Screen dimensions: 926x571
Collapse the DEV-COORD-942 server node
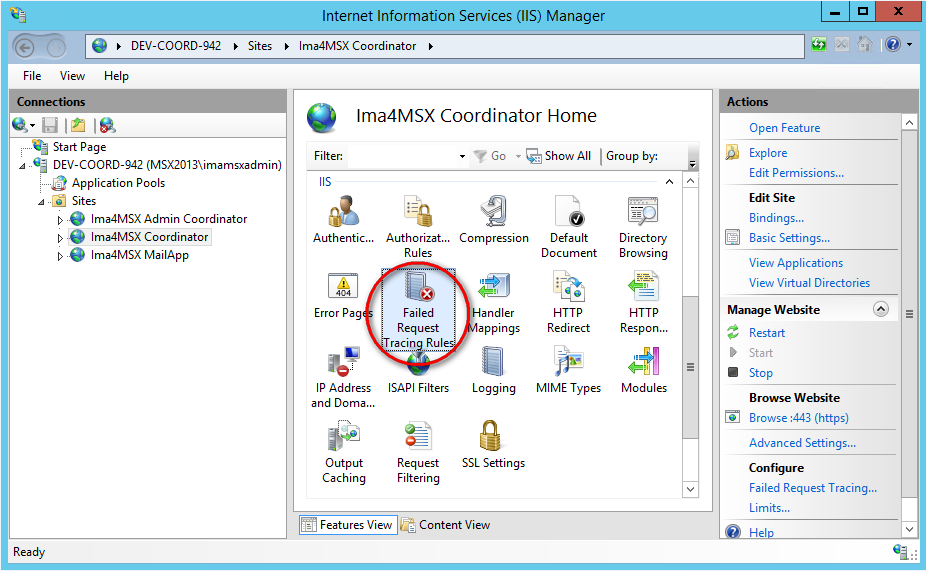(x=22, y=166)
